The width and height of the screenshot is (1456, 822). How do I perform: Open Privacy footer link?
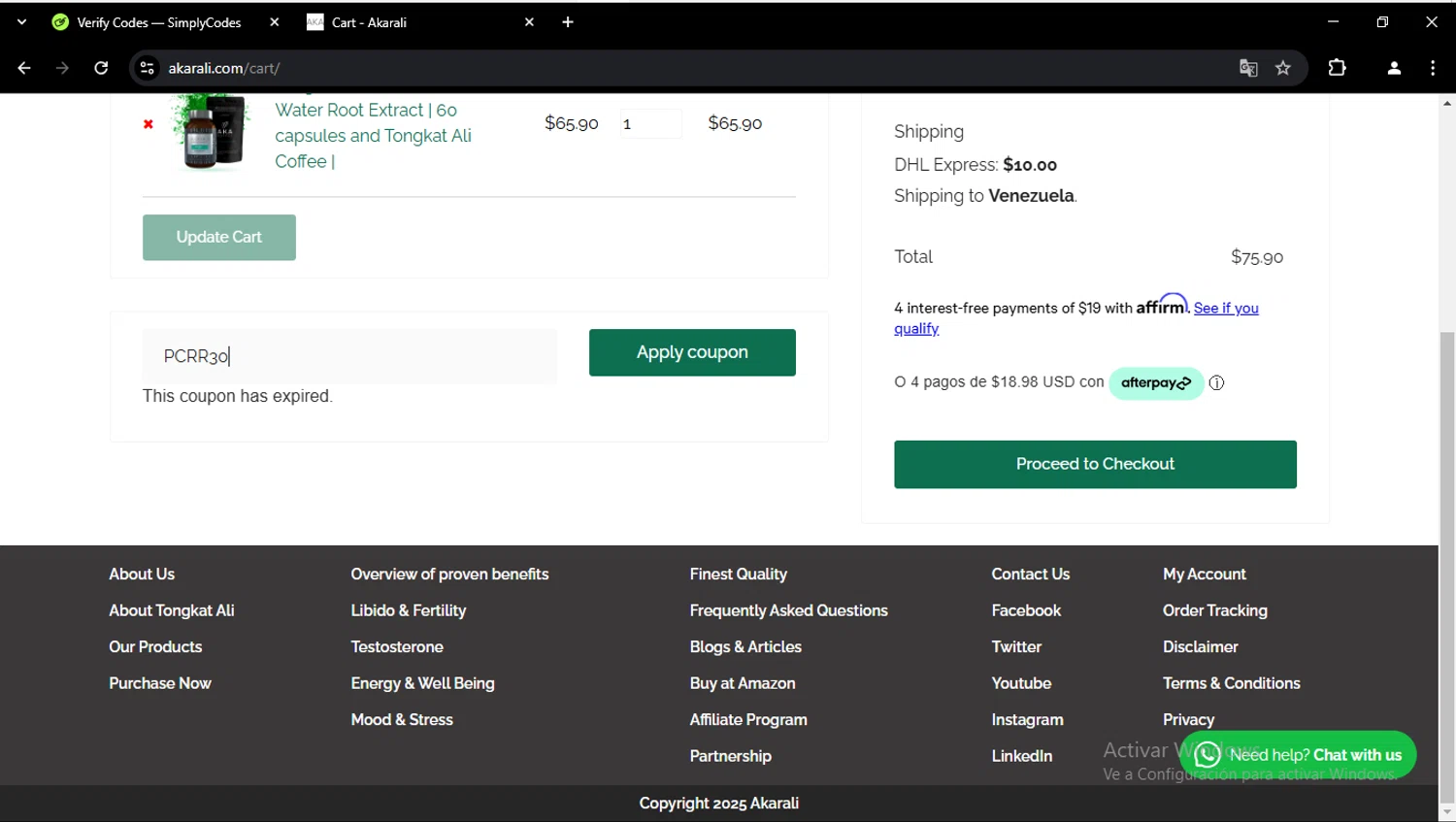[x=1188, y=720]
